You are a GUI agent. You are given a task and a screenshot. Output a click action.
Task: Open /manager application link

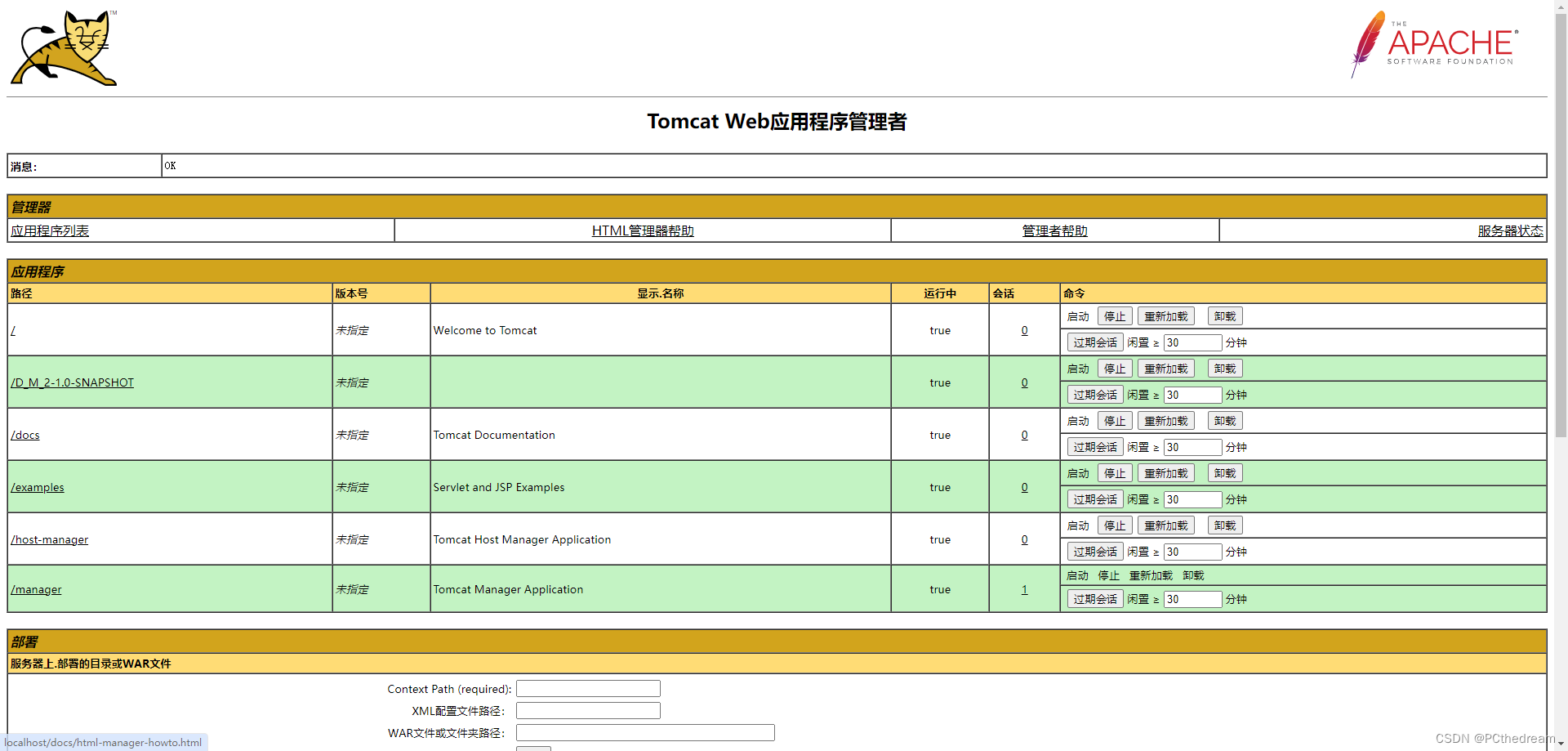(x=36, y=589)
